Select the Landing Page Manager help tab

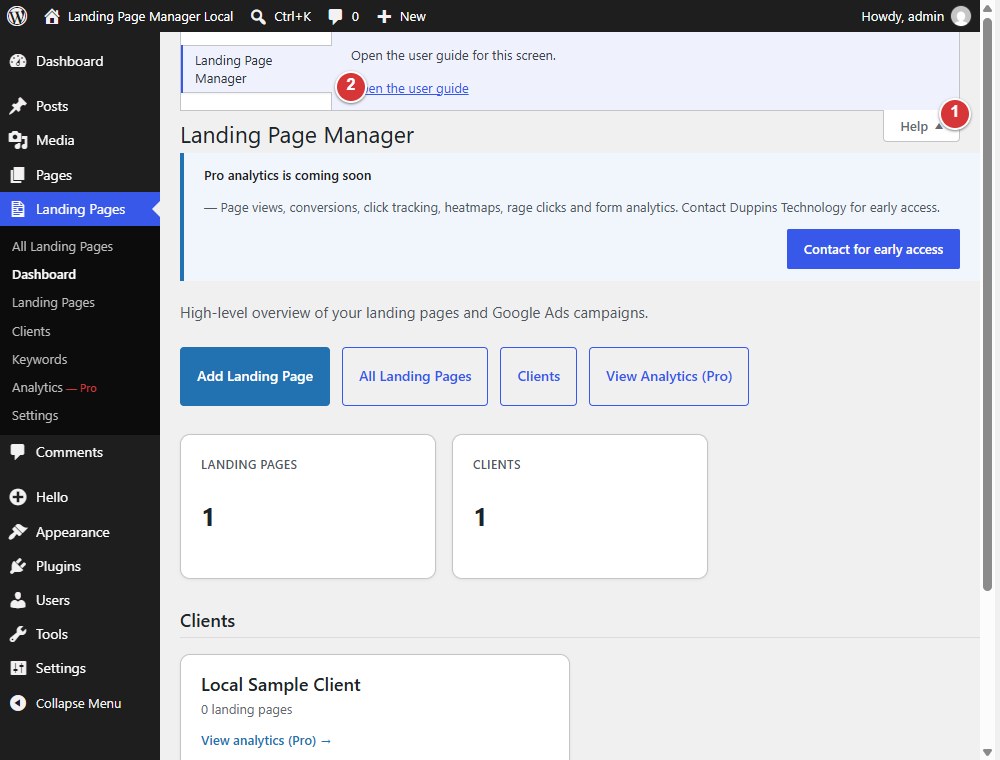pyautogui.click(x=256, y=69)
